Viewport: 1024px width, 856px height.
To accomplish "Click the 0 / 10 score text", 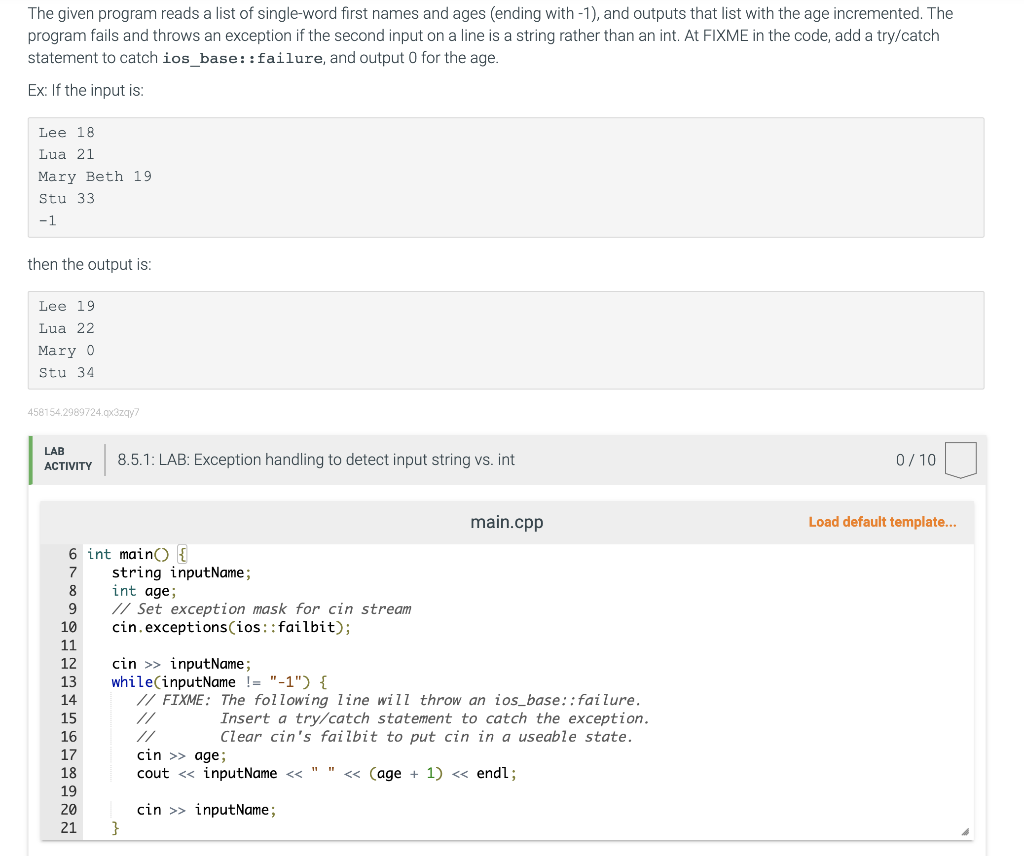I will click(916, 460).
